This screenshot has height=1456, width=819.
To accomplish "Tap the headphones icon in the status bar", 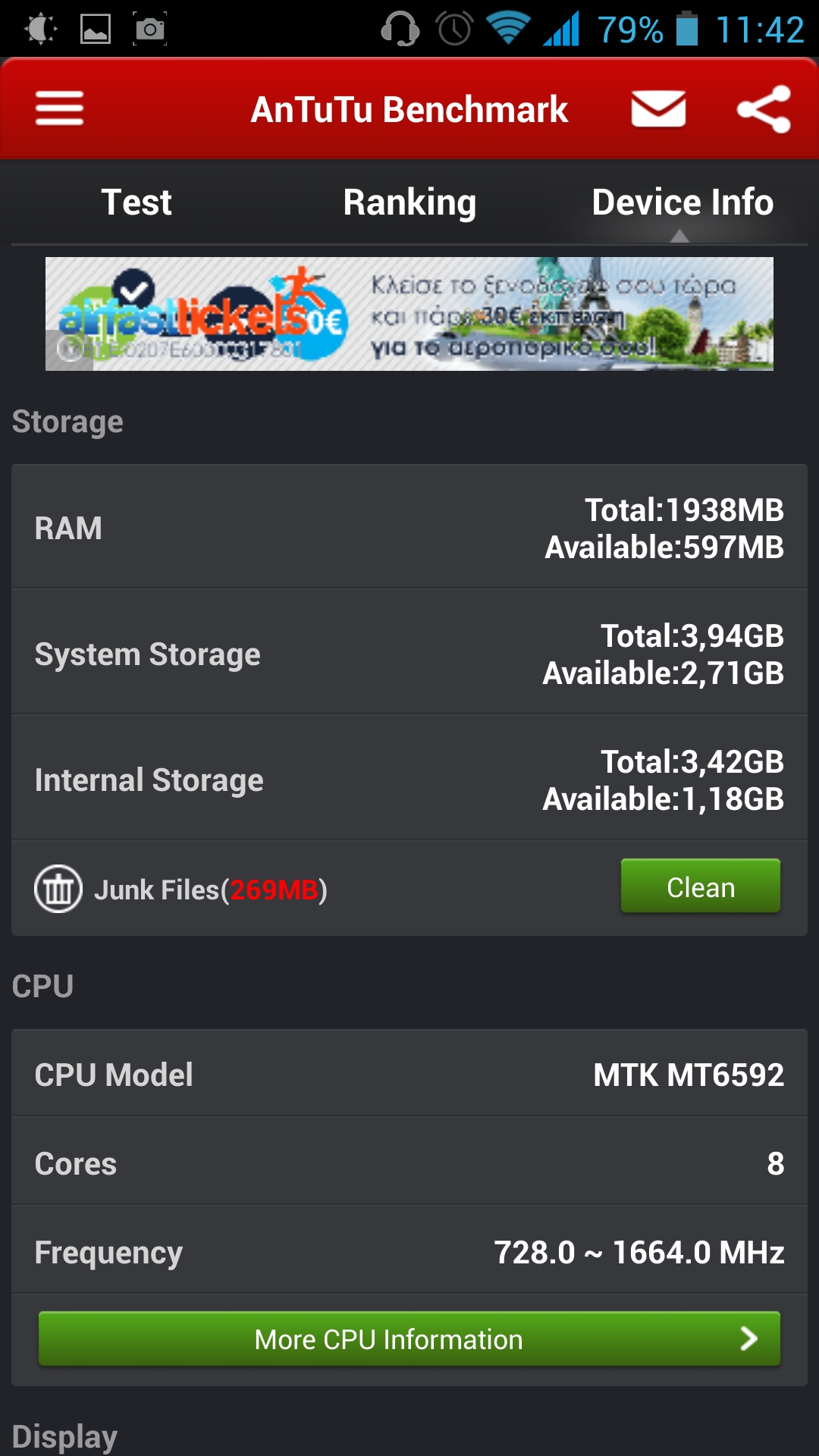I will pyautogui.click(x=400, y=29).
